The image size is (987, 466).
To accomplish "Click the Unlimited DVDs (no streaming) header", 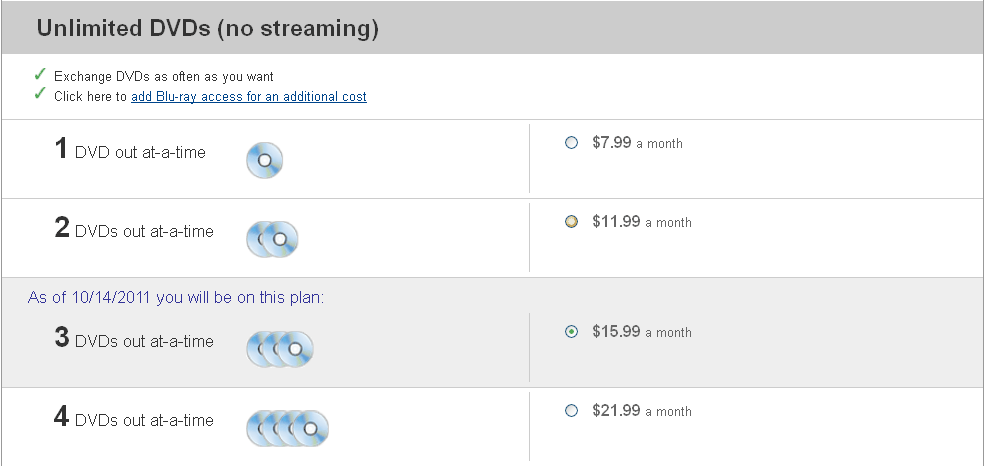I will tap(208, 29).
